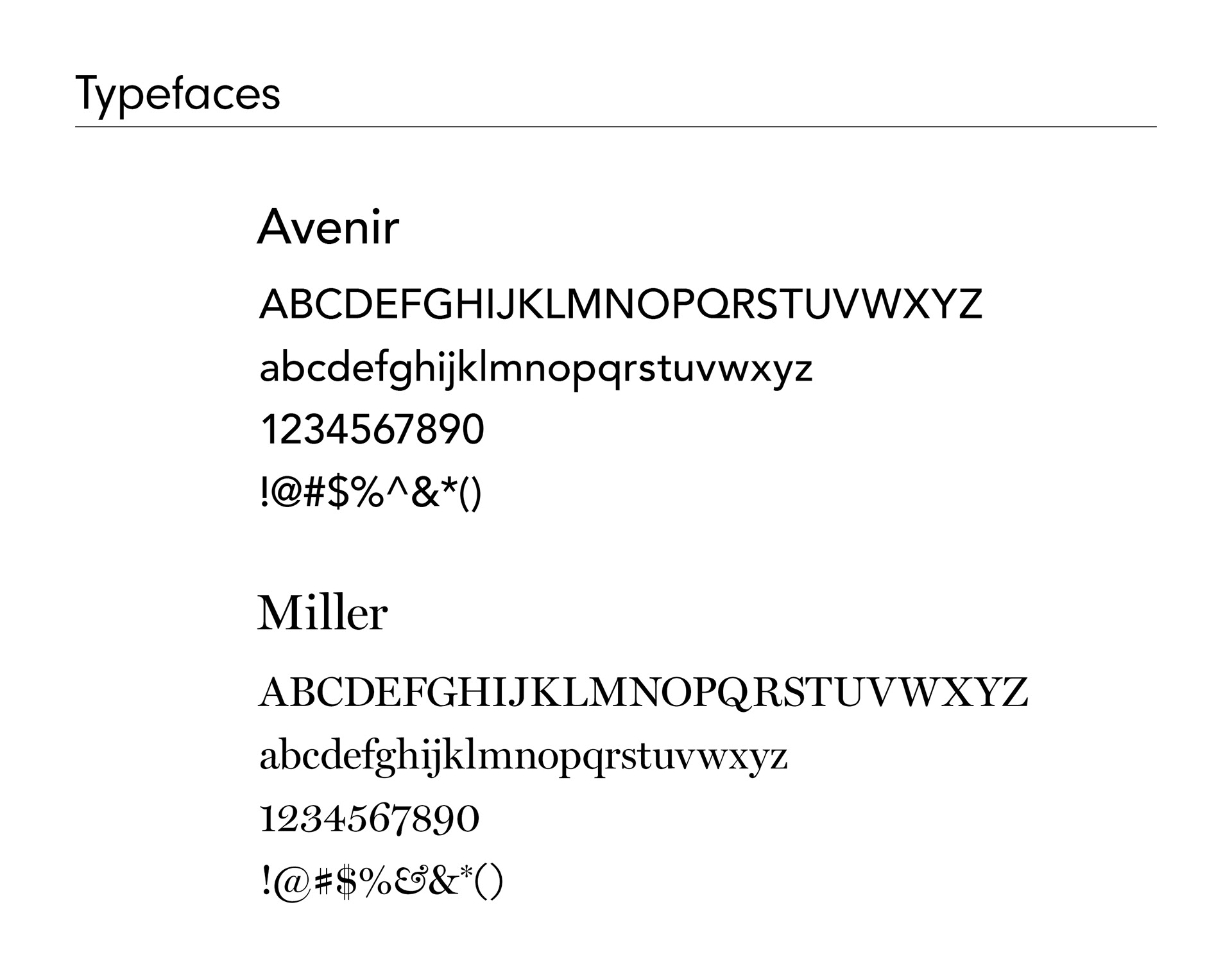Click the Miller uppercase alphabet line
This screenshot has height=977, width=1232.
coord(643,692)
